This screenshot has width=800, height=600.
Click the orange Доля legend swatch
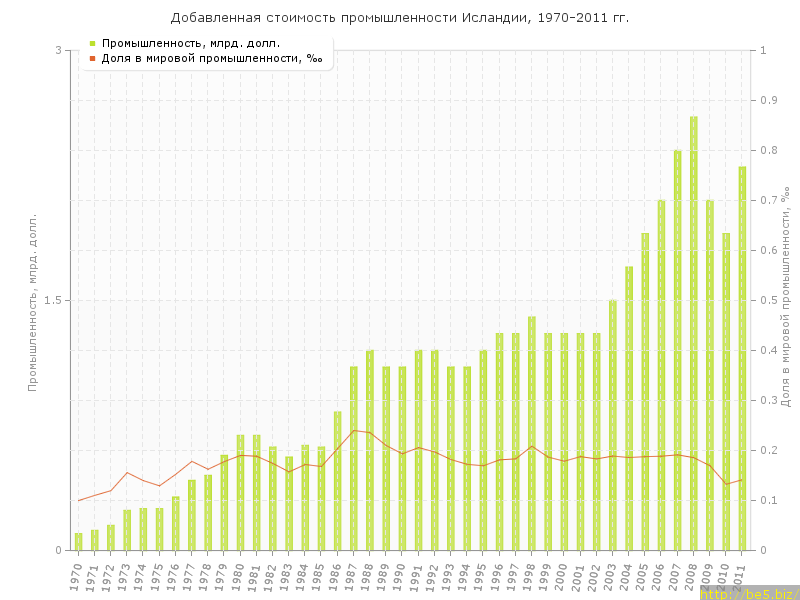click(x=92, y=58)
